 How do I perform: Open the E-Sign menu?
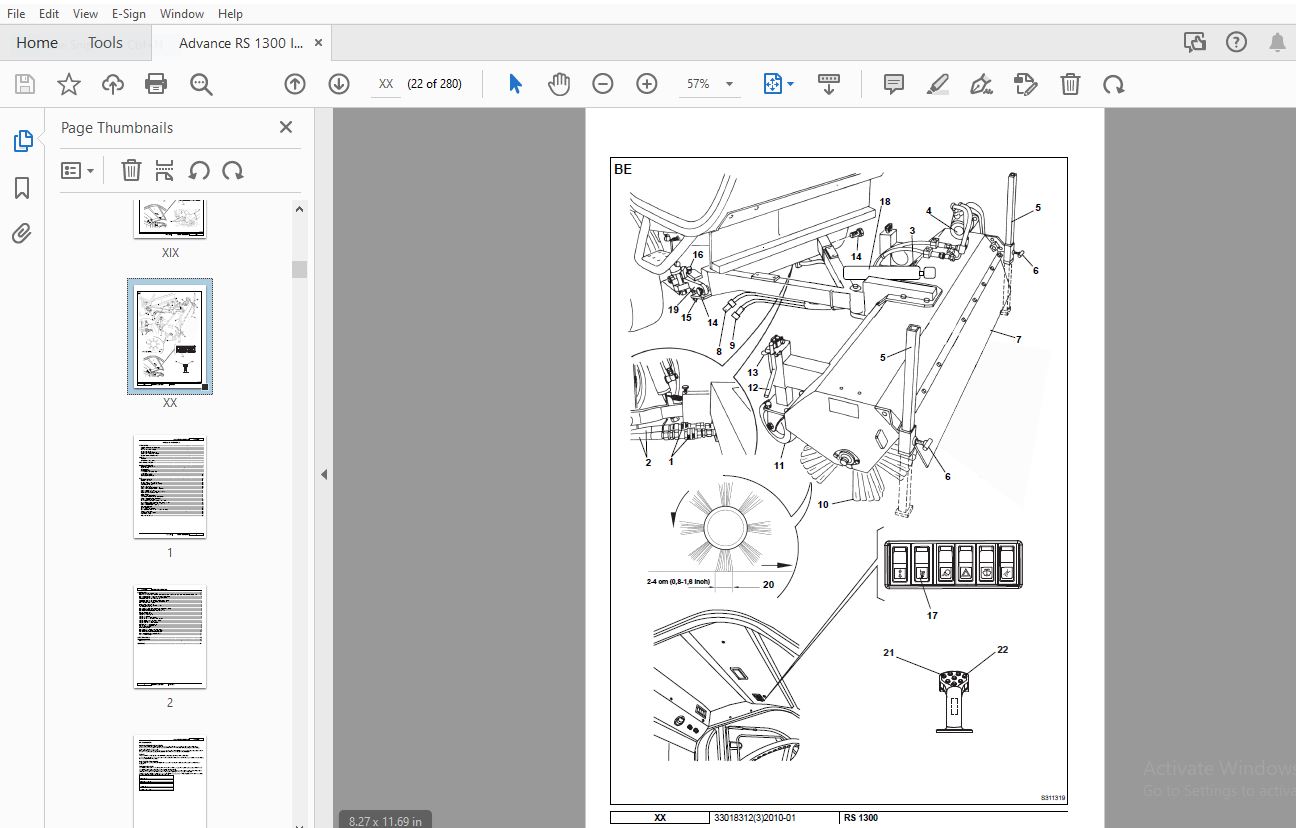[x=128, y=14]
